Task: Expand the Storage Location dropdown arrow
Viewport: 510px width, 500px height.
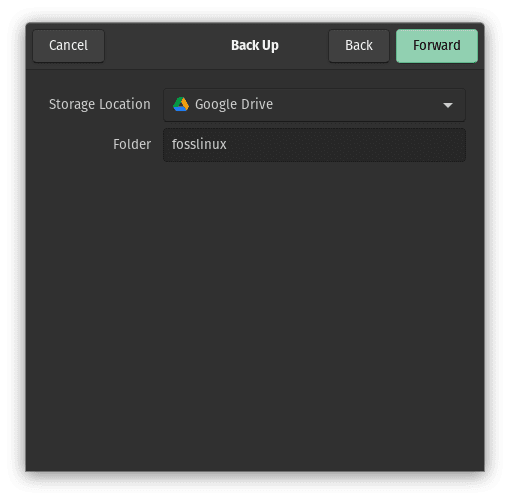Action: pos(448,105)
